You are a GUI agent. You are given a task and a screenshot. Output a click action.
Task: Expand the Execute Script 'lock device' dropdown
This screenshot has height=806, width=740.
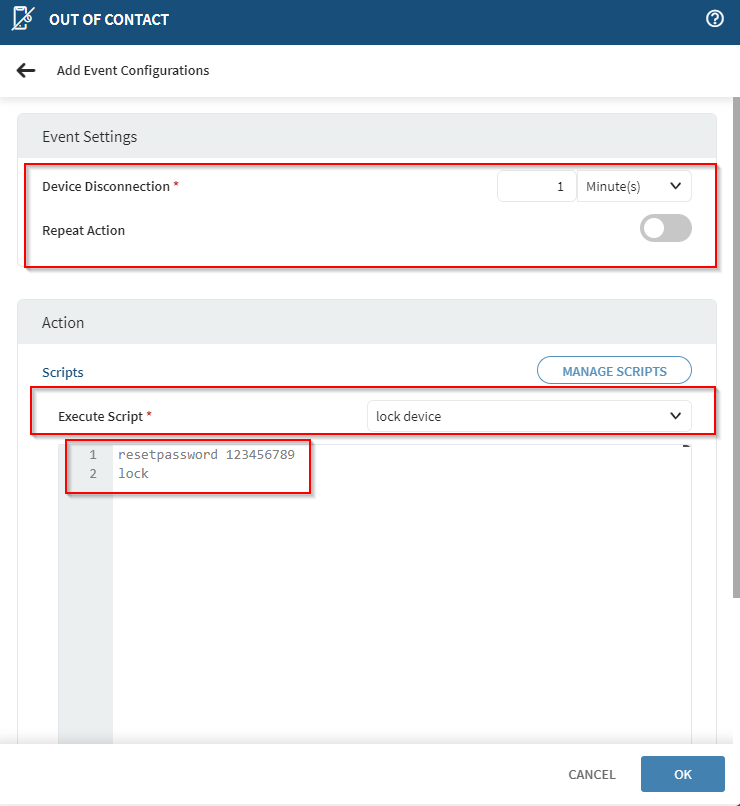528,416
